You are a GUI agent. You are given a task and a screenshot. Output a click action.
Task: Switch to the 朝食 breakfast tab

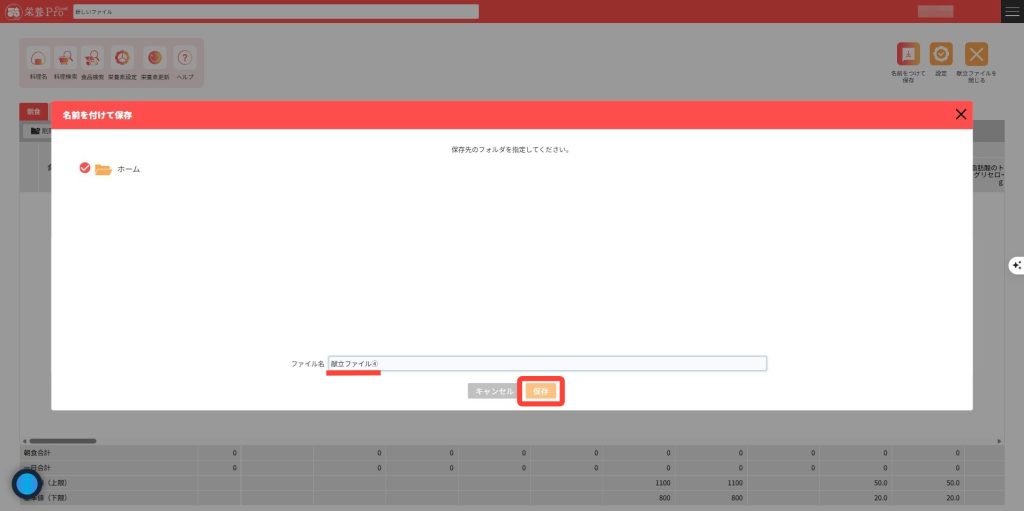click(34, 111)
